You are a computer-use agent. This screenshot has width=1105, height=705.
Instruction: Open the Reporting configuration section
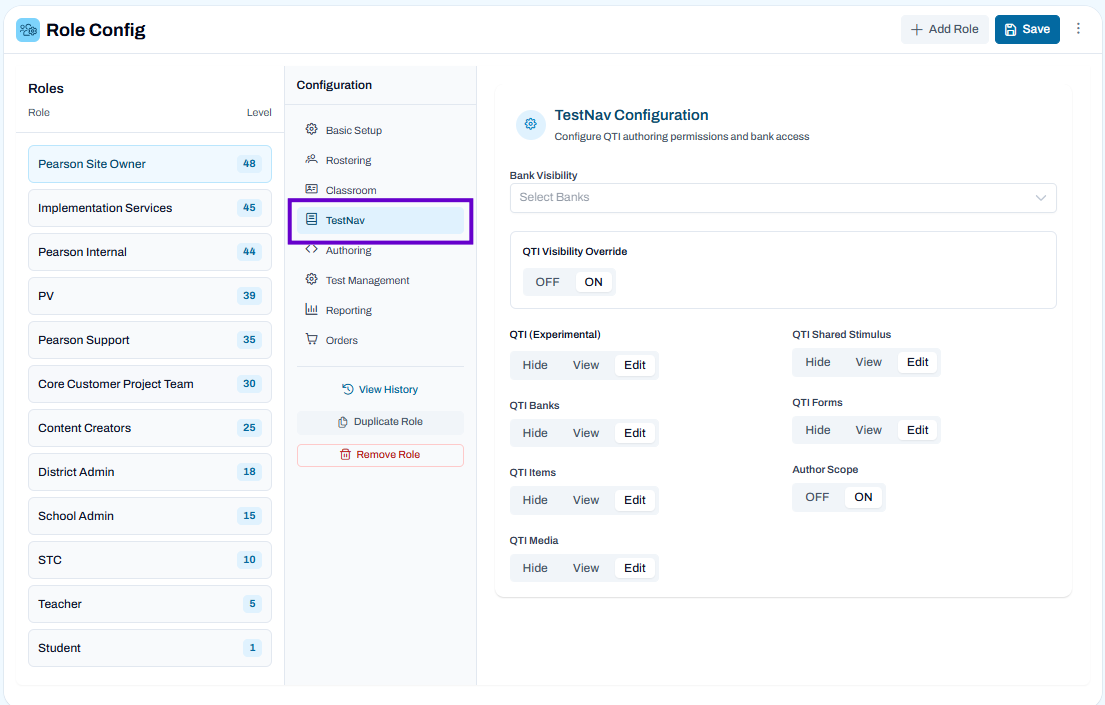381,309
